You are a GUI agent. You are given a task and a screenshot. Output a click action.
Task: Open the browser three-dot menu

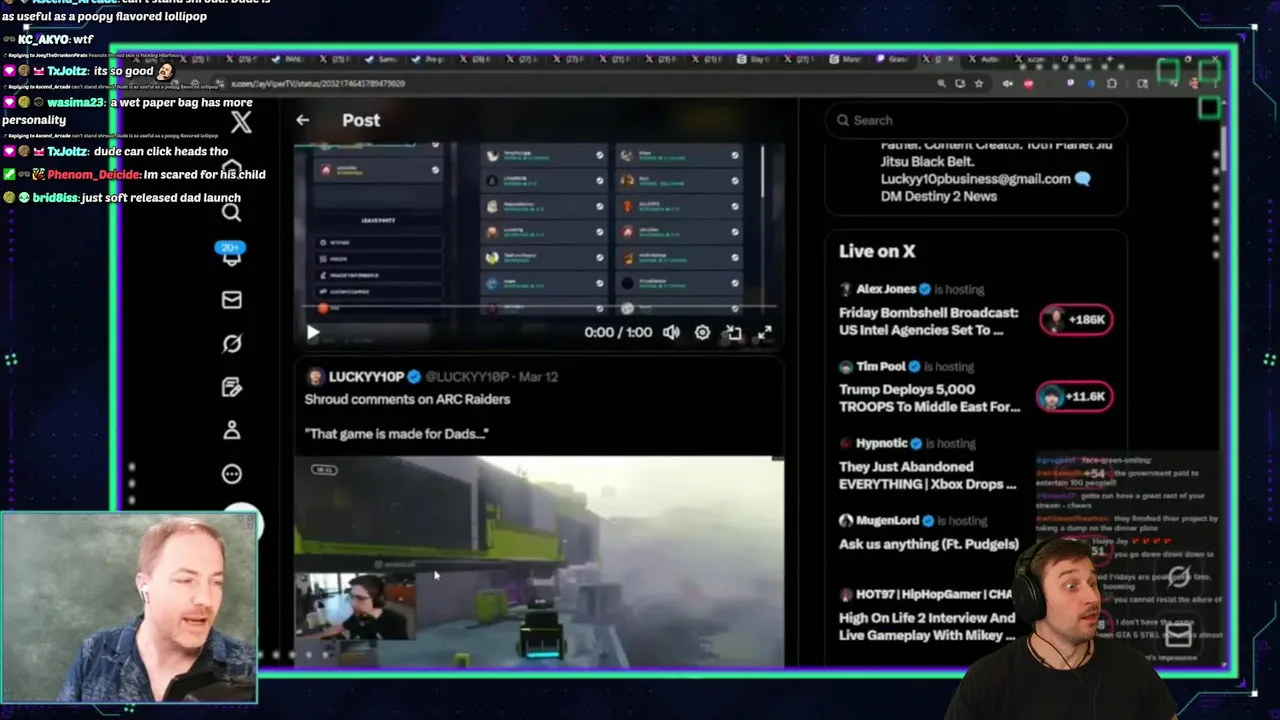pyautogui.click(x=1216, y=83)
